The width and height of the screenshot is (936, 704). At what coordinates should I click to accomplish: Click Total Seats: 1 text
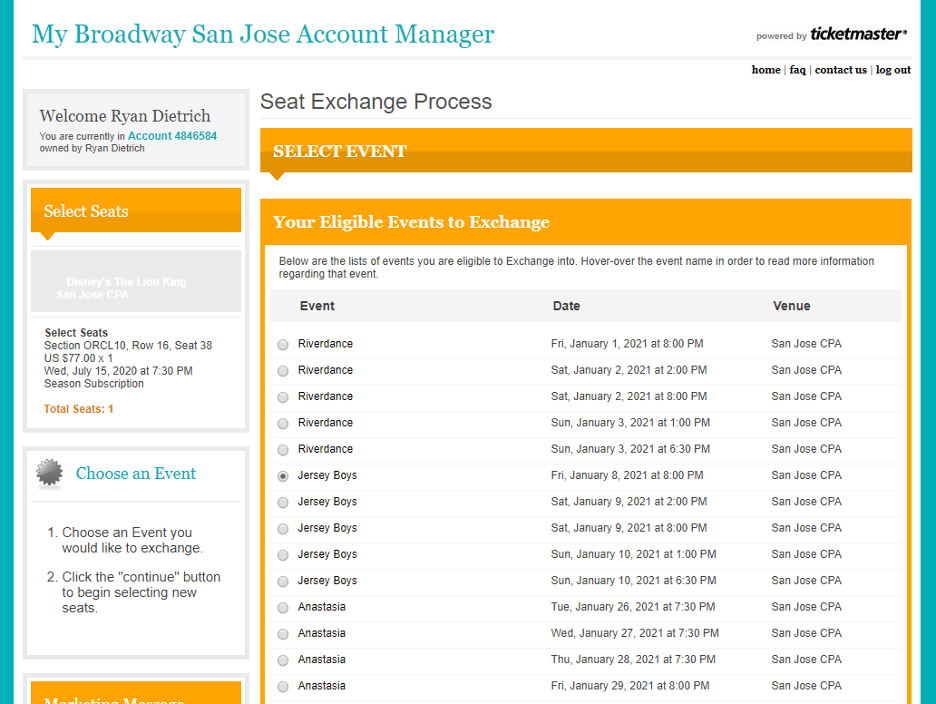coord(78,409)
